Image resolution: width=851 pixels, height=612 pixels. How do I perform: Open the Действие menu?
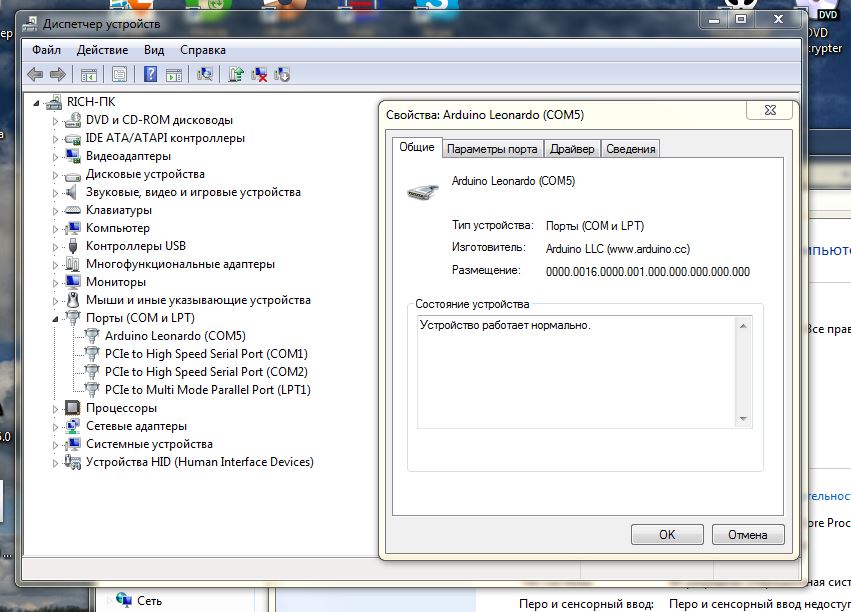pyautogui.click(x=102, y=50)
